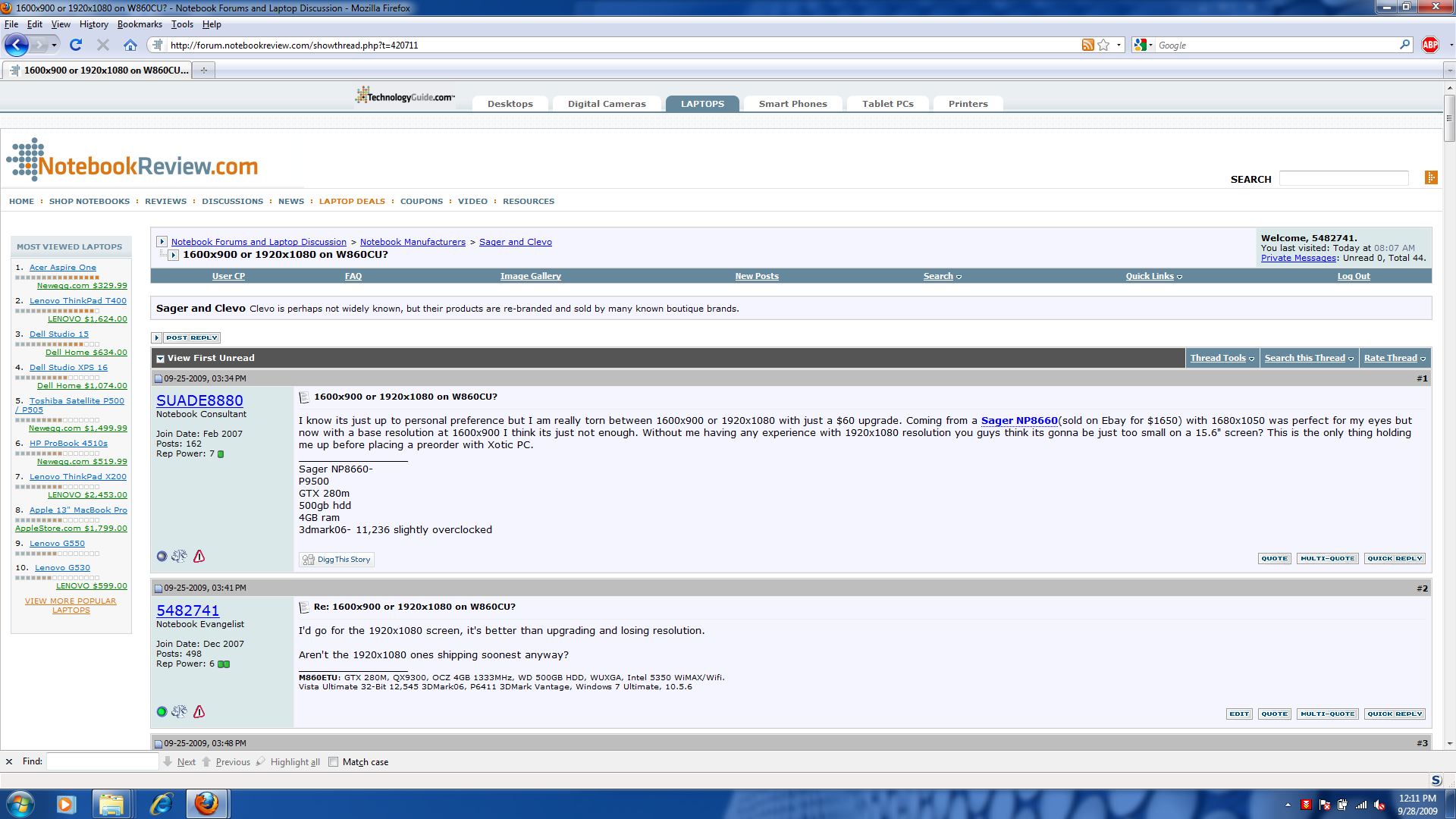1456x819 pixels.
Task: Click the Log Out link
Action: coord(1354,276)
